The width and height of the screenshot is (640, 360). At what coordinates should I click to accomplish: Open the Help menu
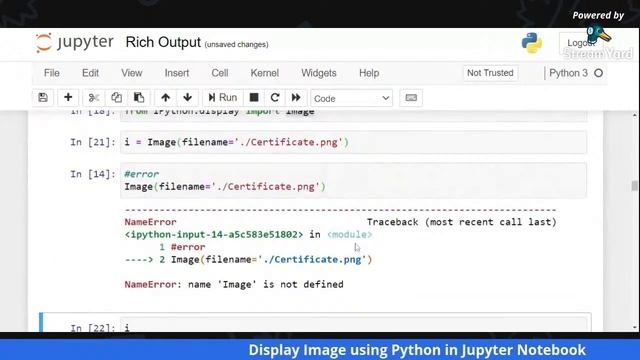369,73
